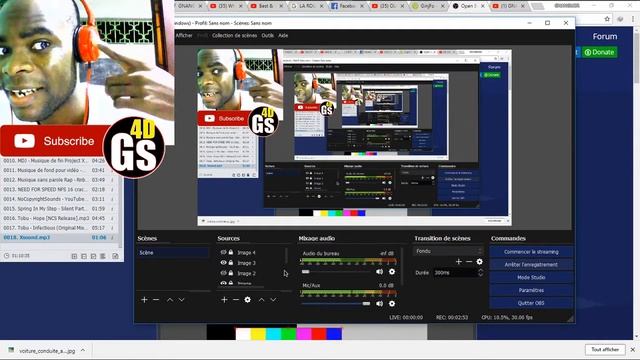Click the green Donate button on the webpage
Viewport: 640px width, 360px height.
[x=599, y=52]
